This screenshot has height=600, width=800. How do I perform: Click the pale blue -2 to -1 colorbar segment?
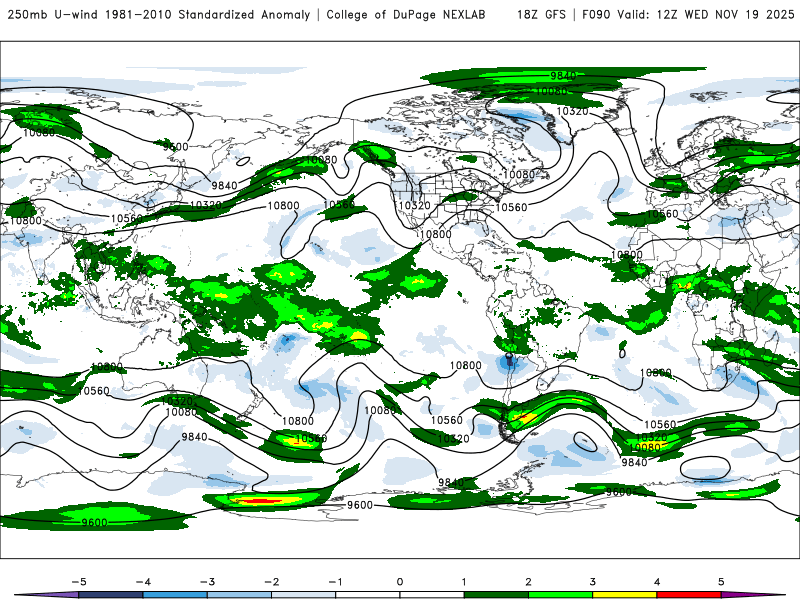[303, 595]
